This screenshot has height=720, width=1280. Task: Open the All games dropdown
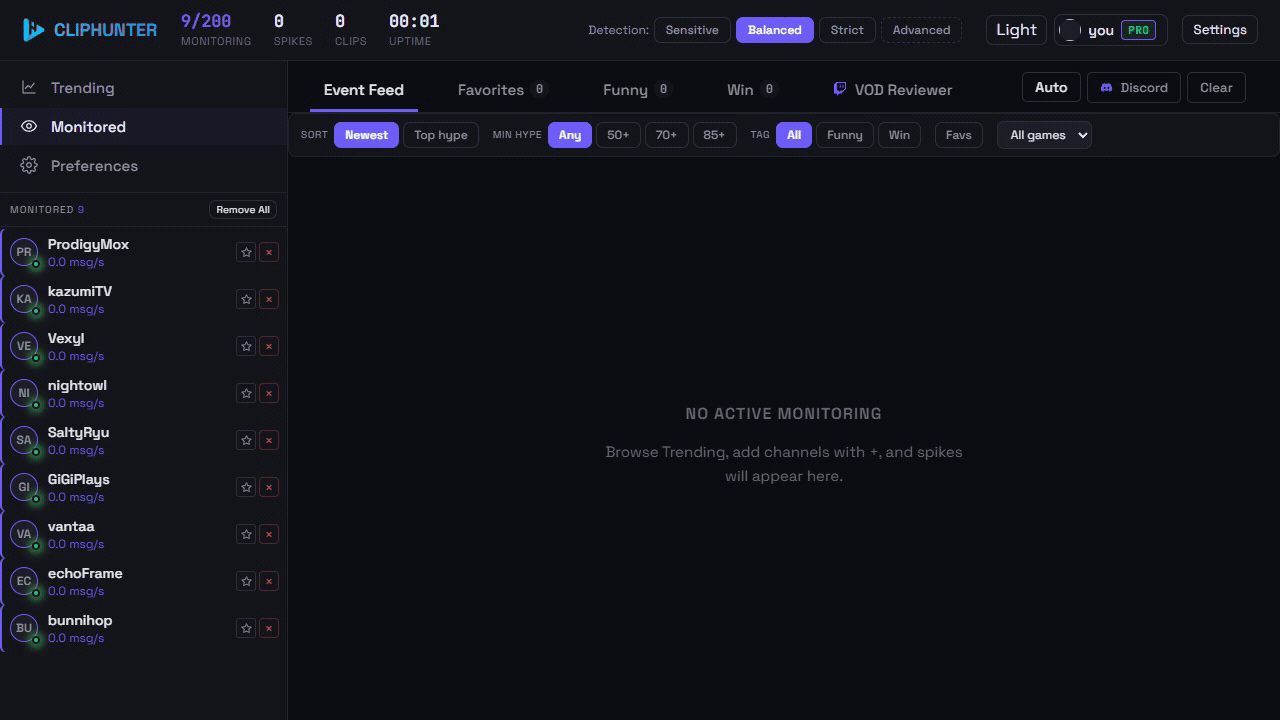[x=1044, y=135]
